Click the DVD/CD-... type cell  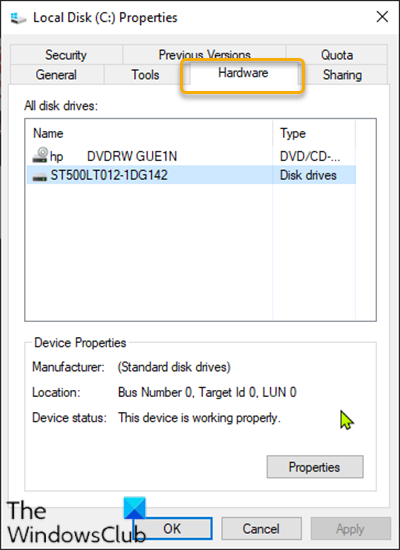[x=310, y=156]
